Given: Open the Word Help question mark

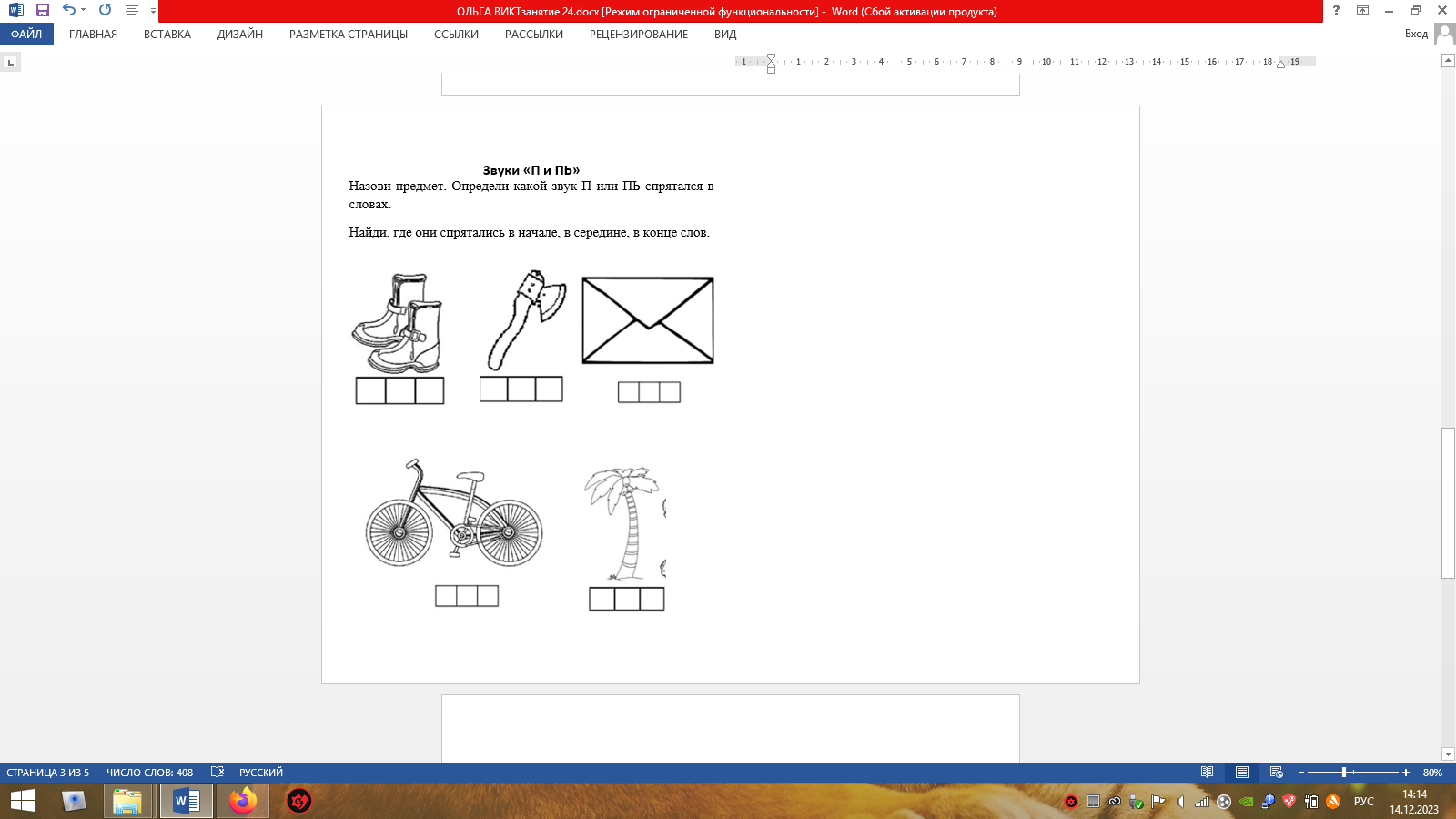Looking at the screenshot, I should (x=1336, y=10).
